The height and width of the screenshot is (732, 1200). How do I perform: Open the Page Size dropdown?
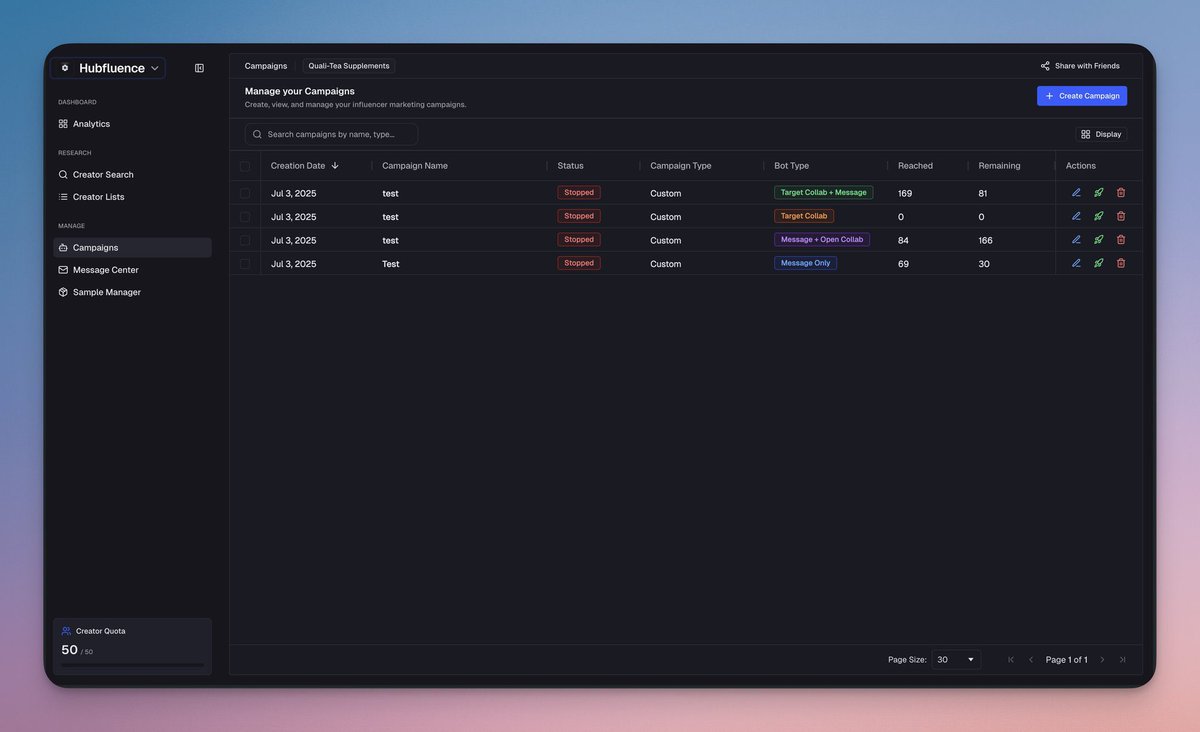956,660
